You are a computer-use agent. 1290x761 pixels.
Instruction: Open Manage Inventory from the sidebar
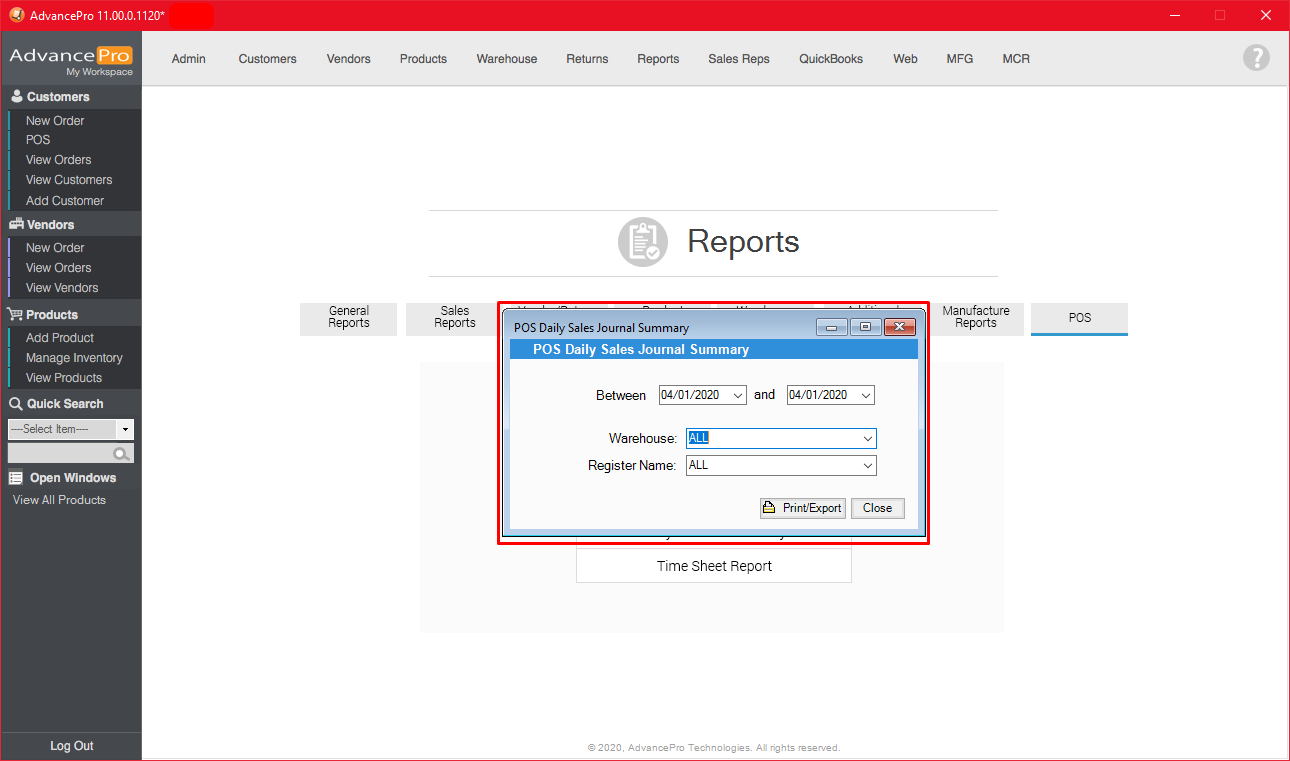pos(74,358)
